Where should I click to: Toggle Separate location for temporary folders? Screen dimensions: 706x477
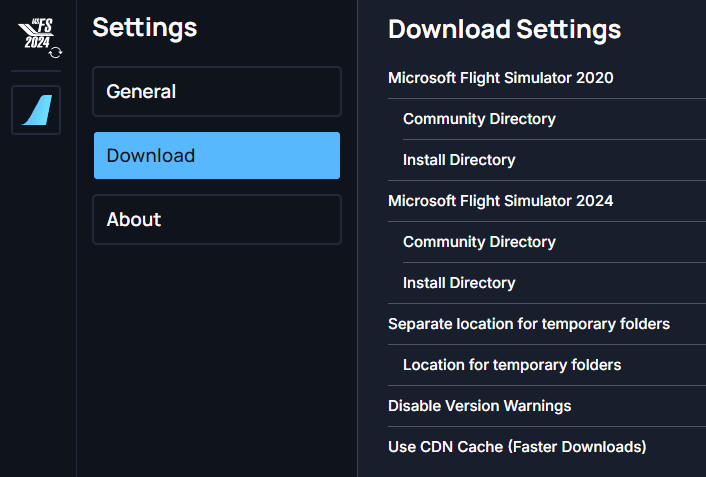(x=528, y=324)
